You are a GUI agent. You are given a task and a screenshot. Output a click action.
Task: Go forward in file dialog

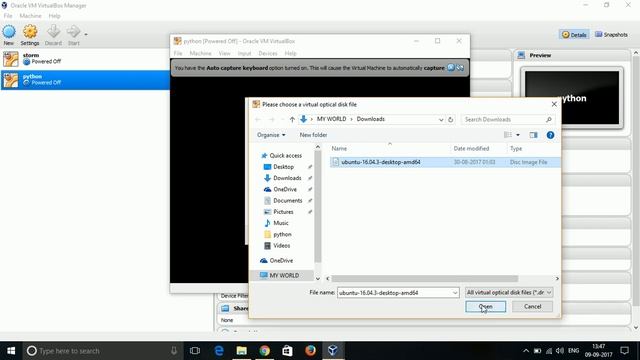(271, 120)
